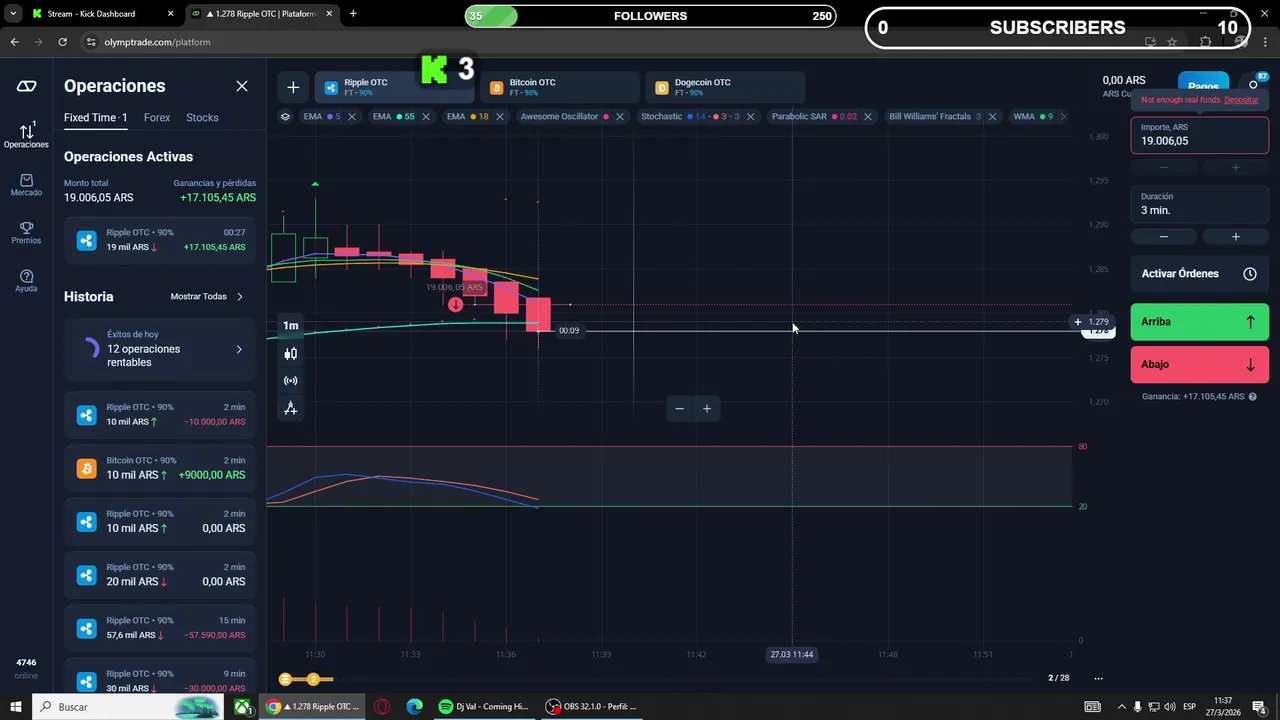Open the chart type candlestick icon
Screen dimensions: 1280x720
click(x=290, y=353)
